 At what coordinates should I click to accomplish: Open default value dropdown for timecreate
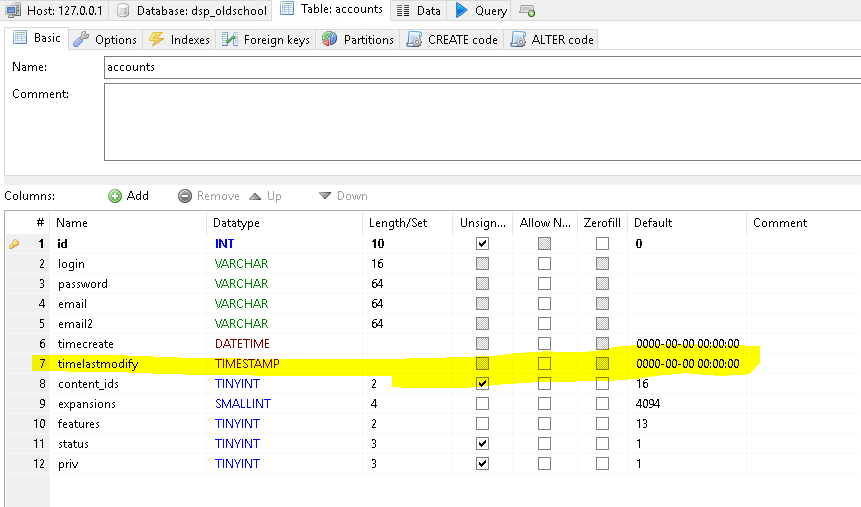(x=688, y=344)
